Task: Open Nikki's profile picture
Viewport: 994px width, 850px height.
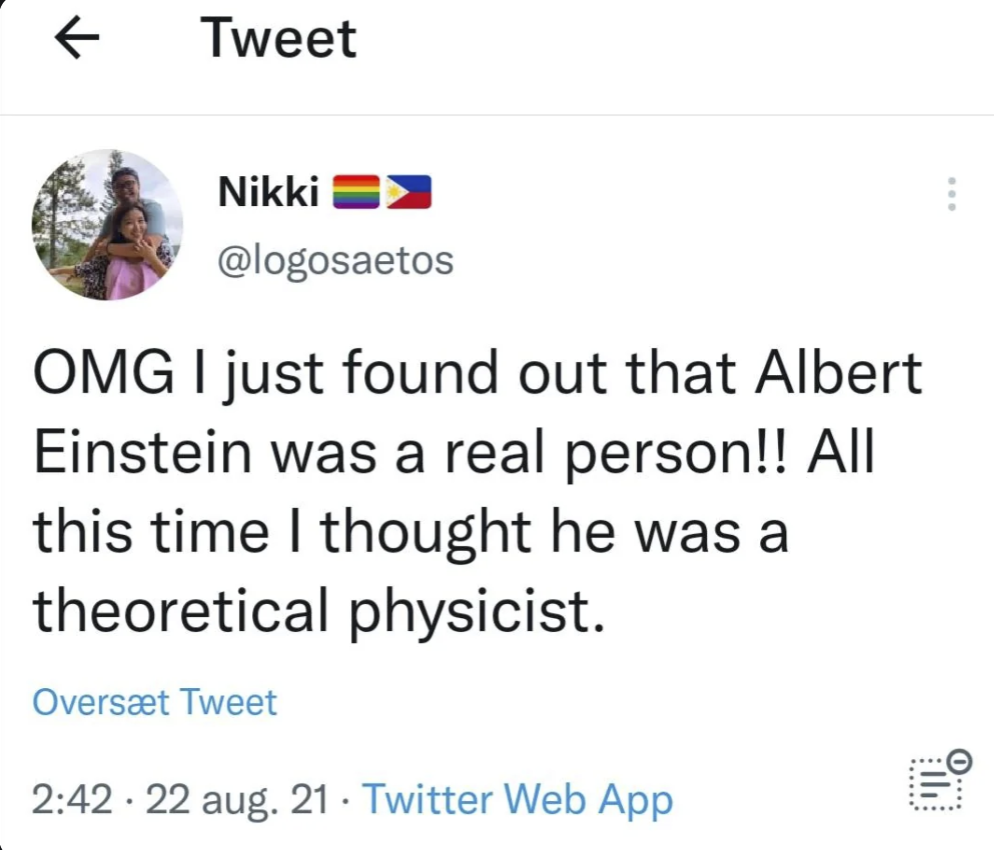Action: 107,226
